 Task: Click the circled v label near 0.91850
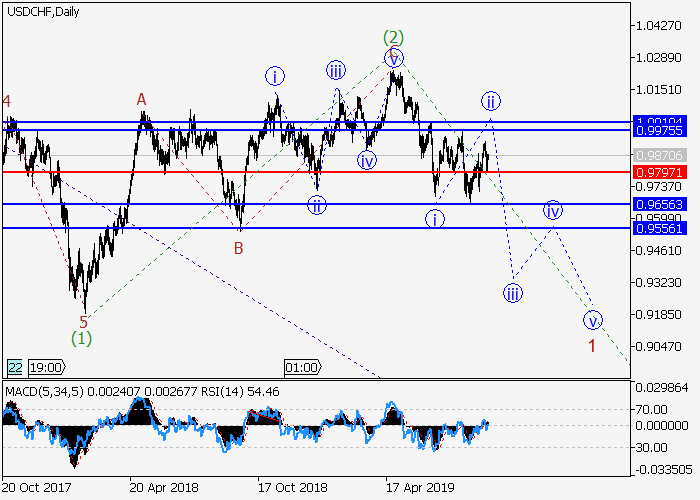tap(594, 321)
